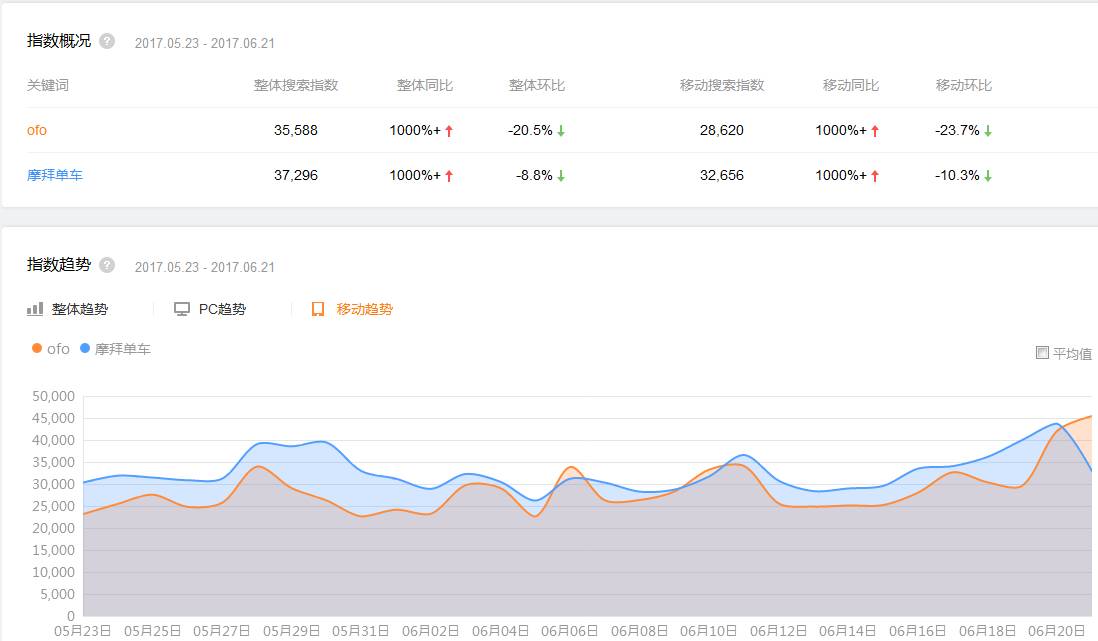Click the 06月10日 label on chart axis
Image resolution: width=1098 pixels, height=641 pixels.
pyautogui.click(x=709, y=631)
